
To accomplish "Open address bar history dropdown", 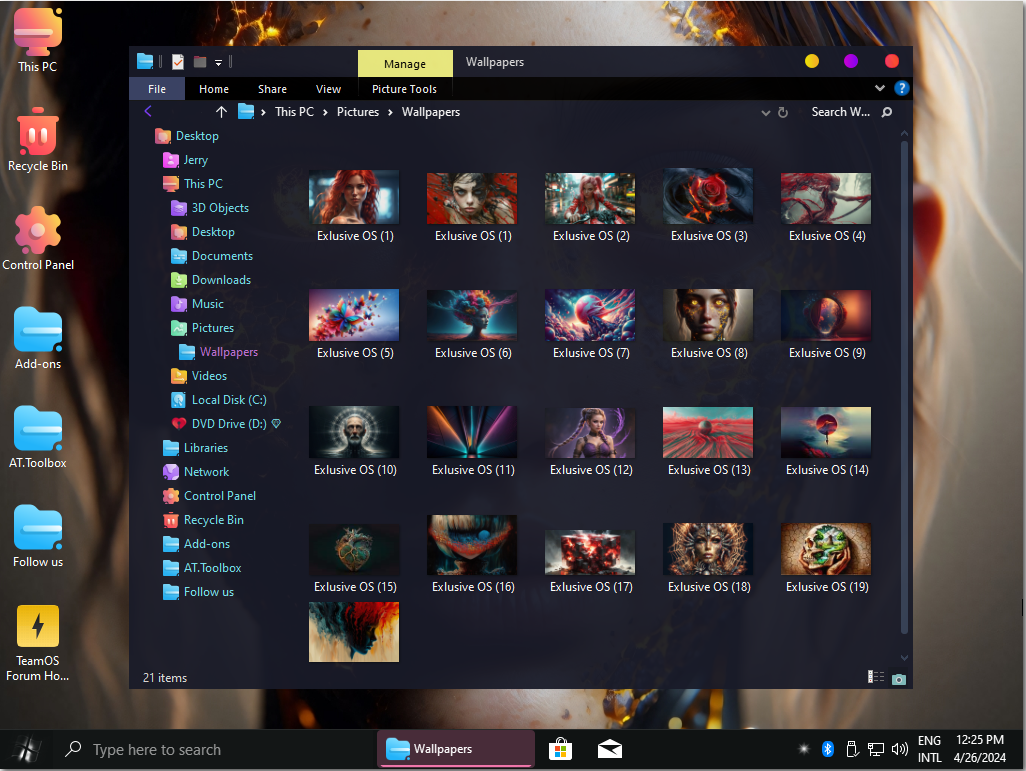I will [766, 113].
